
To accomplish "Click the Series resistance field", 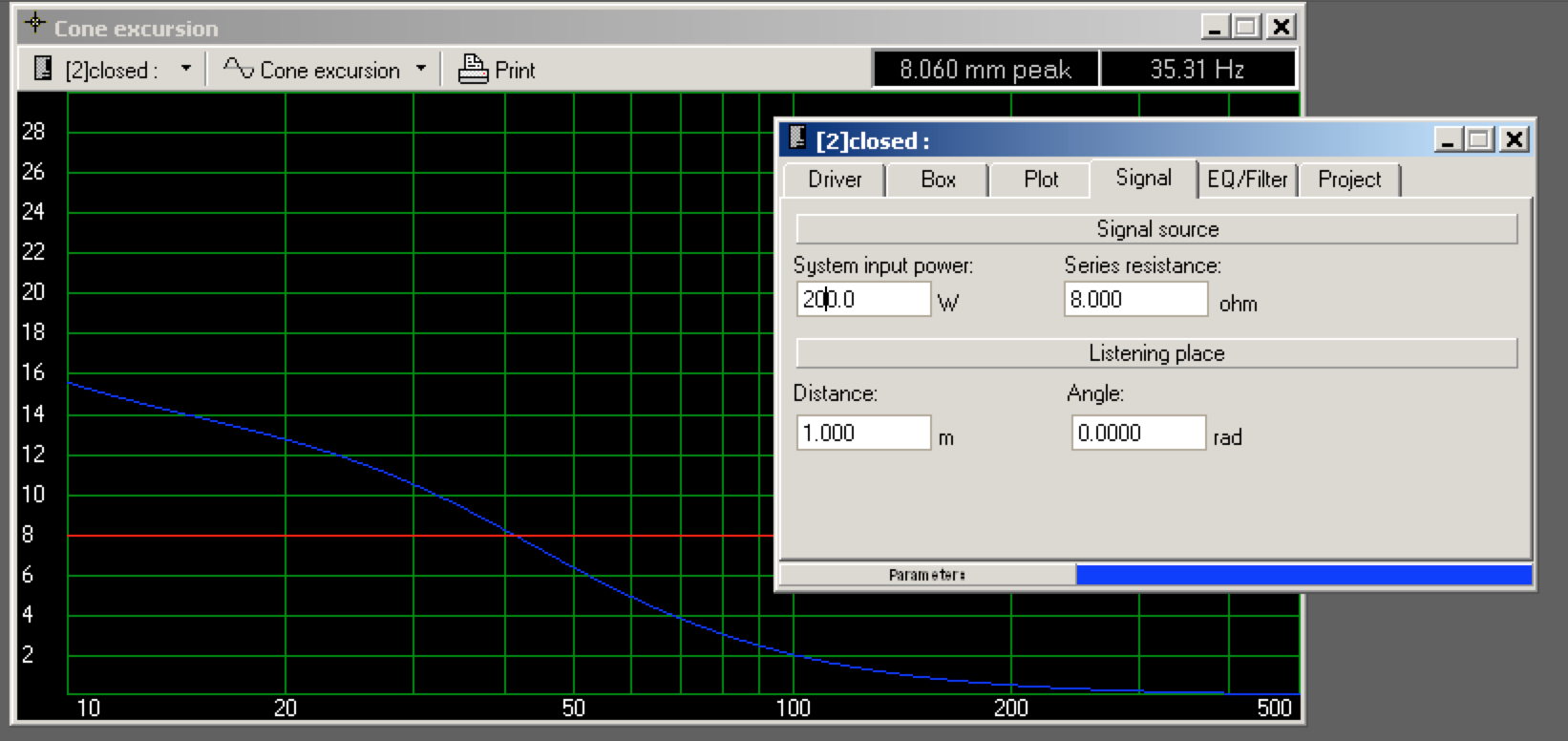I will coord(1135,300).
